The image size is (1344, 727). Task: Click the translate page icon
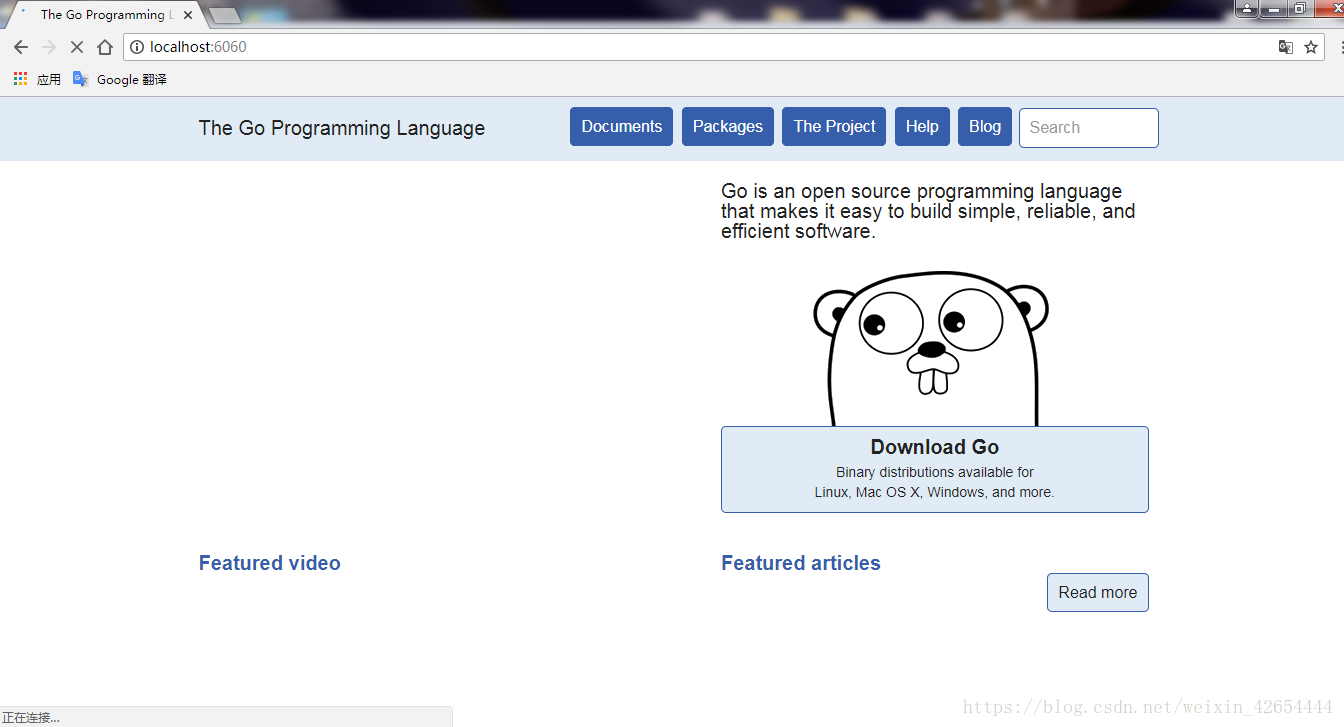[1286, 47]
